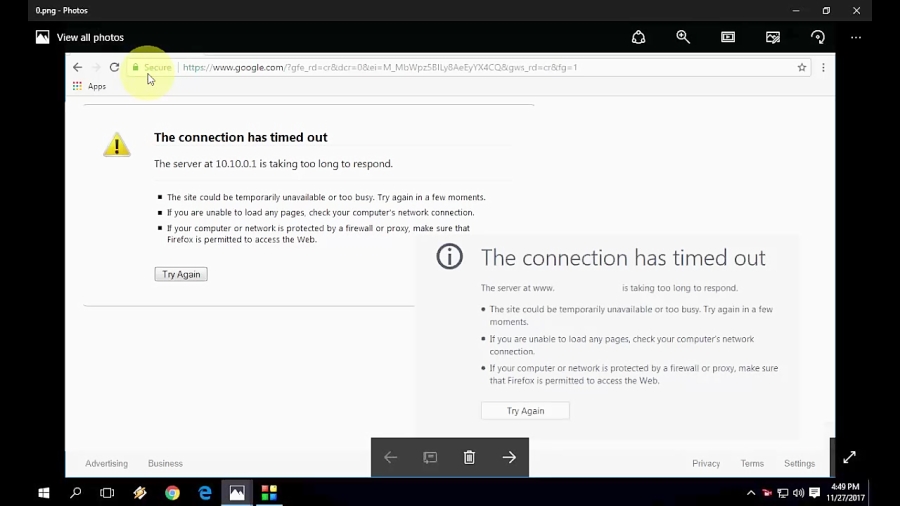900x506 pixels.
Task: Open the Edit & Create image tool
Action: (x=773, y=37)
